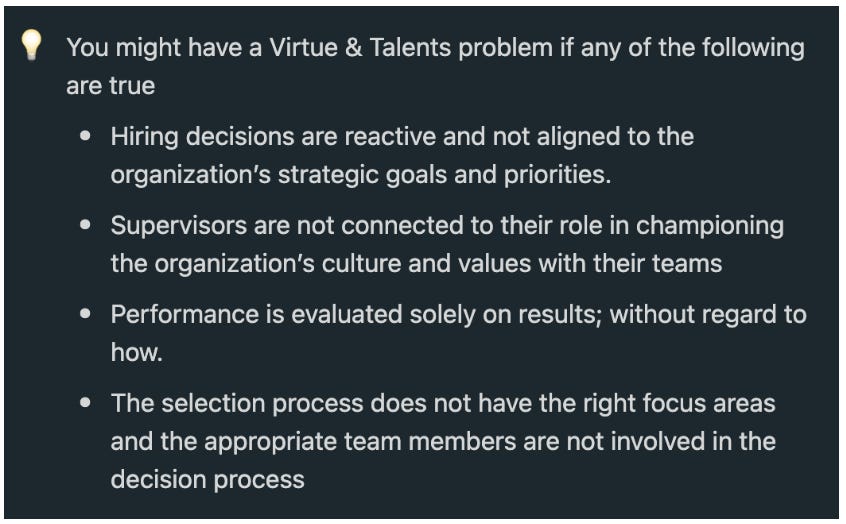
Task: Click the bullet before 'The selection process'
Action: [85, 403]
